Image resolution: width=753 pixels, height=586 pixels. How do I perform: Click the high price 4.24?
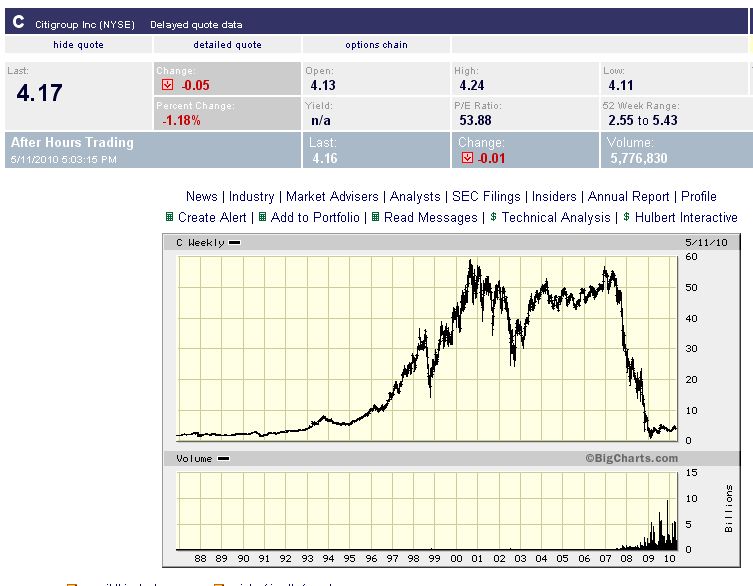pos(472,85)
